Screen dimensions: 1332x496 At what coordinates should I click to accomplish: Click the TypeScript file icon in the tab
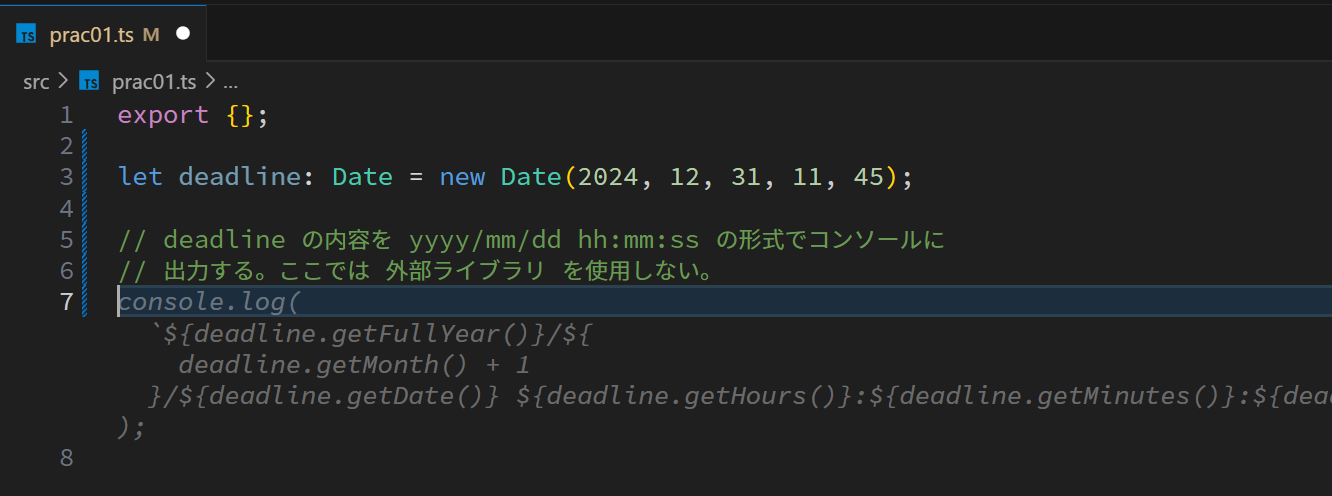coord(27,35)
